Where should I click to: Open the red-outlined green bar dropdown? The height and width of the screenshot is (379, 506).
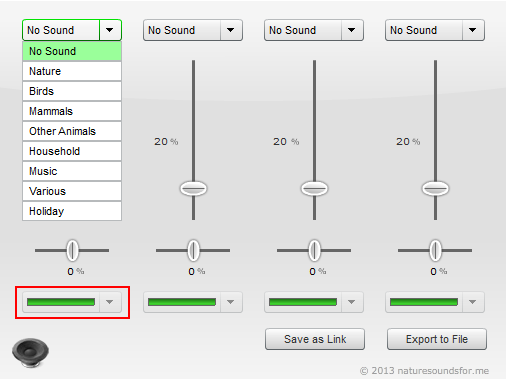coord(72,302)
